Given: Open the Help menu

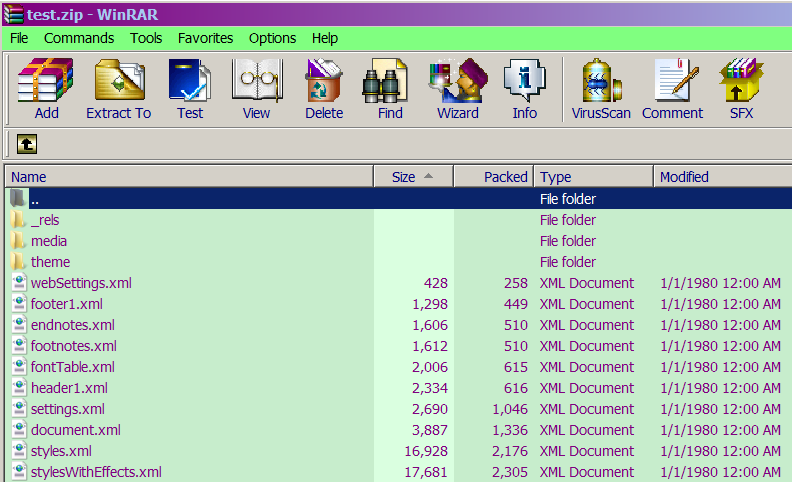Looking at the screenshot, I should pyautogui.click(x=325, y=38).
